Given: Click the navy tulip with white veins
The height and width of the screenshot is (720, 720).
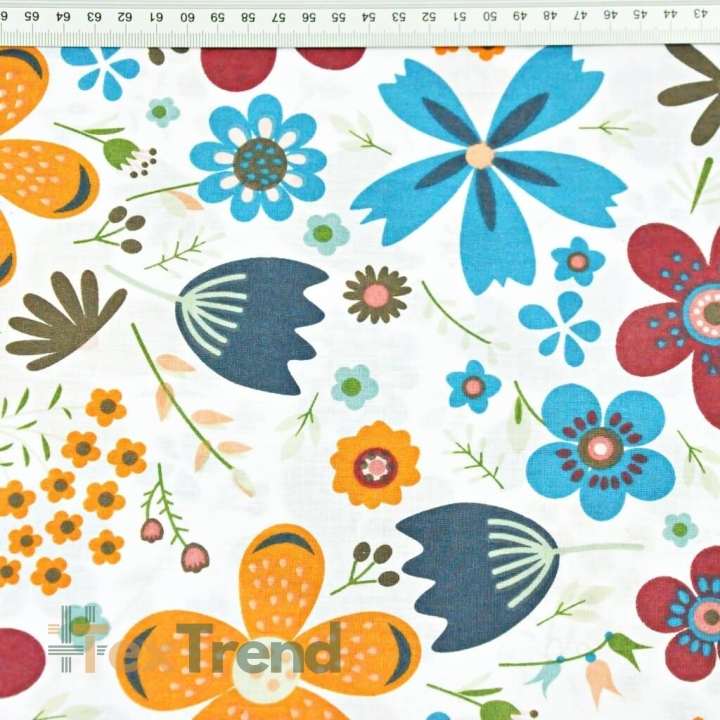Looking at the screenshot, I should pyautogui.click(x=253, y=325).
